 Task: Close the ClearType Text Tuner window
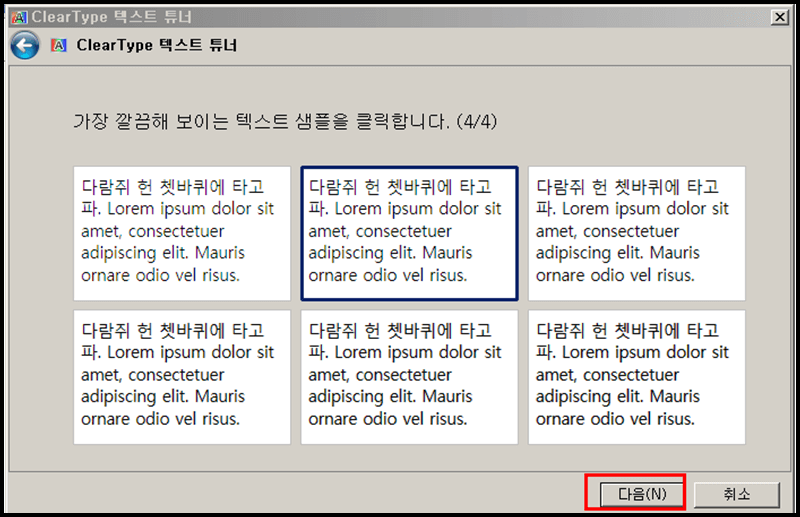[x=780, y=17]
